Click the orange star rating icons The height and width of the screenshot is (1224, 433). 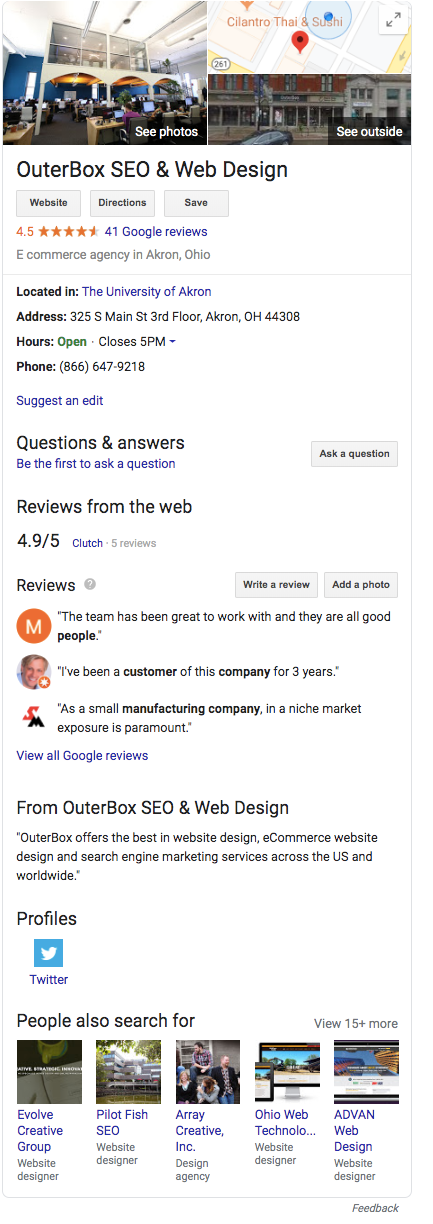pyautogui.click(x=68, y=231)
